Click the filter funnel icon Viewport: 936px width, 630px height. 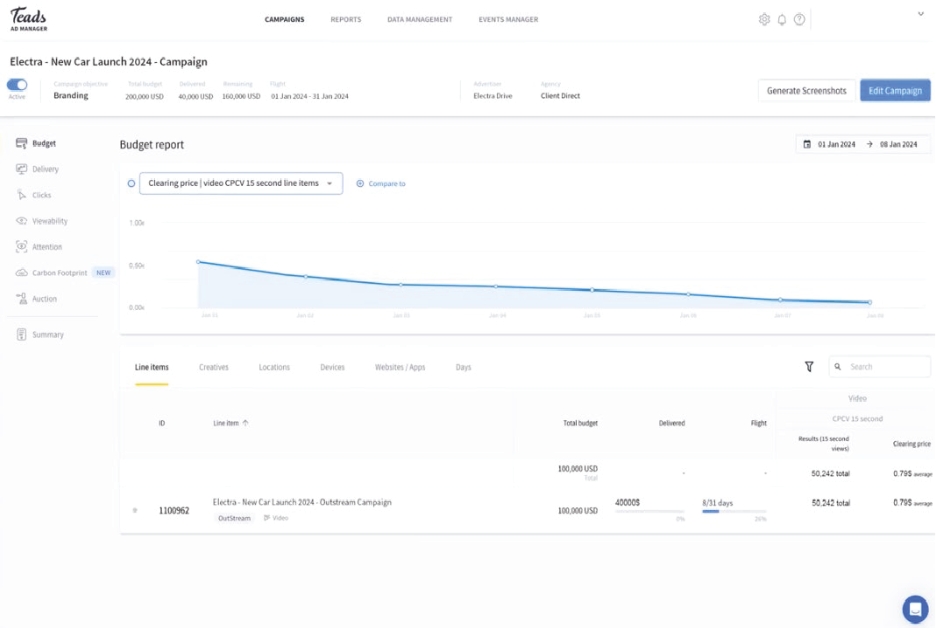(x=809, y=367)
